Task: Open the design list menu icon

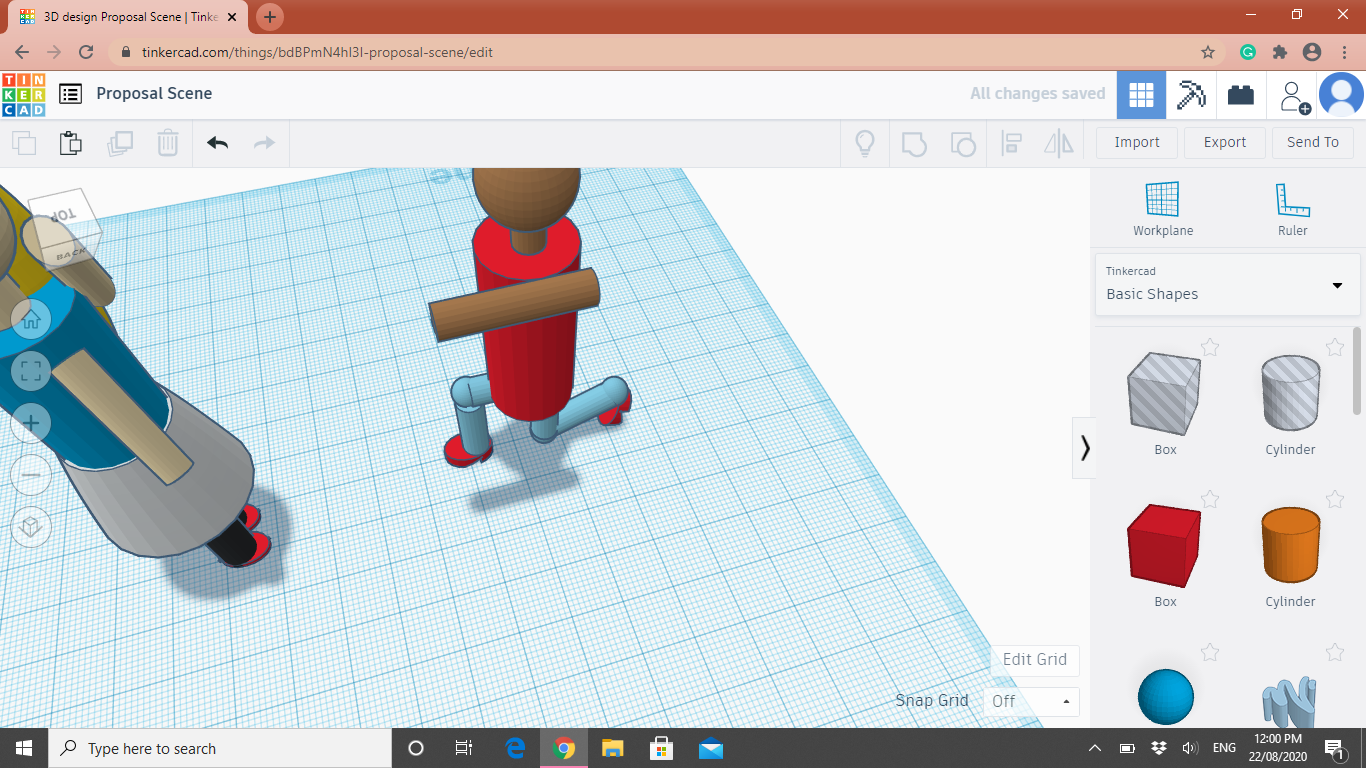Action: pyautogui.click(x=70, y=94)
